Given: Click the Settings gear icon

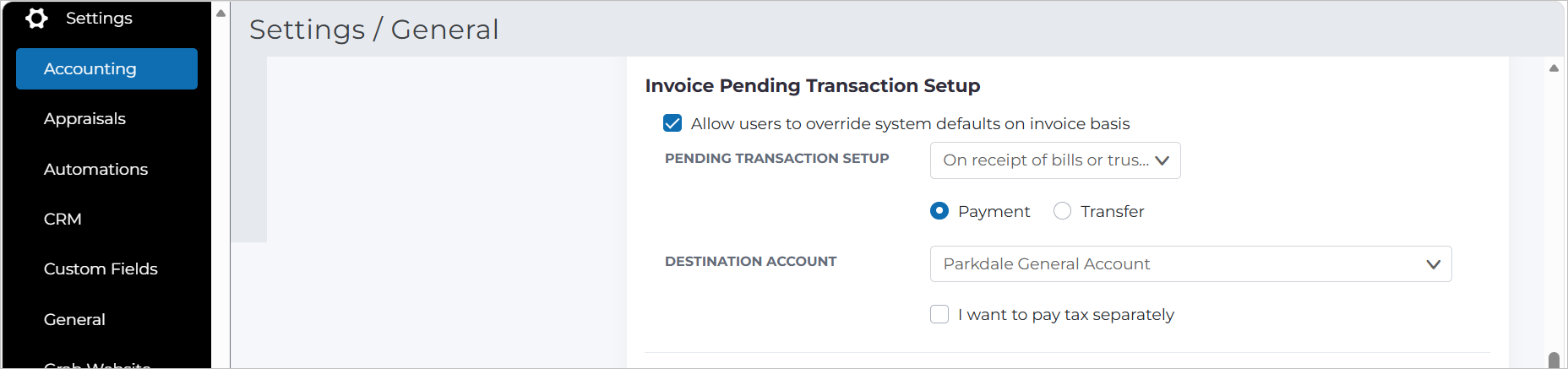Looking at the screenshot, I should tap(36, 18).
